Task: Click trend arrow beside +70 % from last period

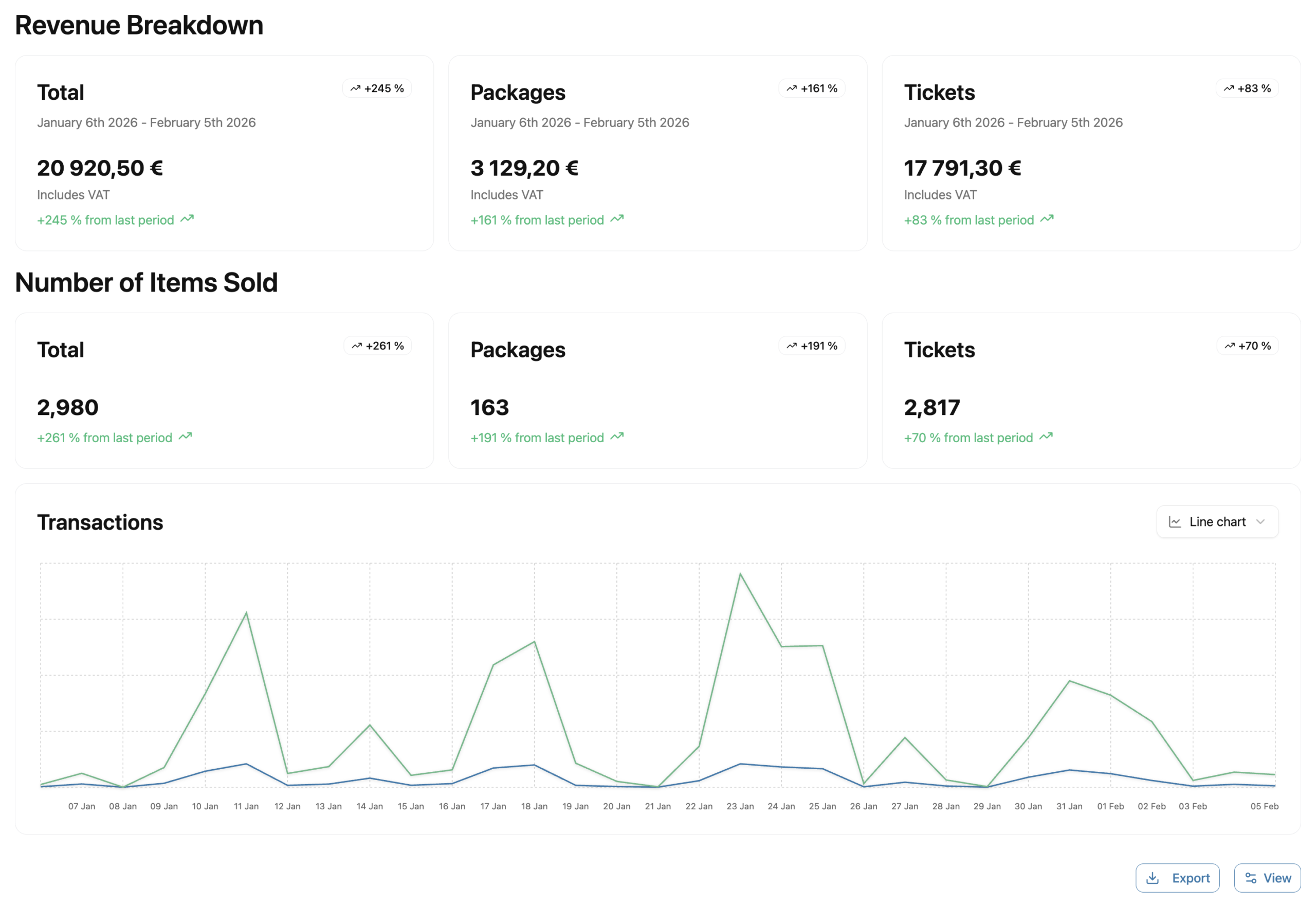Action: (1046, 437)
